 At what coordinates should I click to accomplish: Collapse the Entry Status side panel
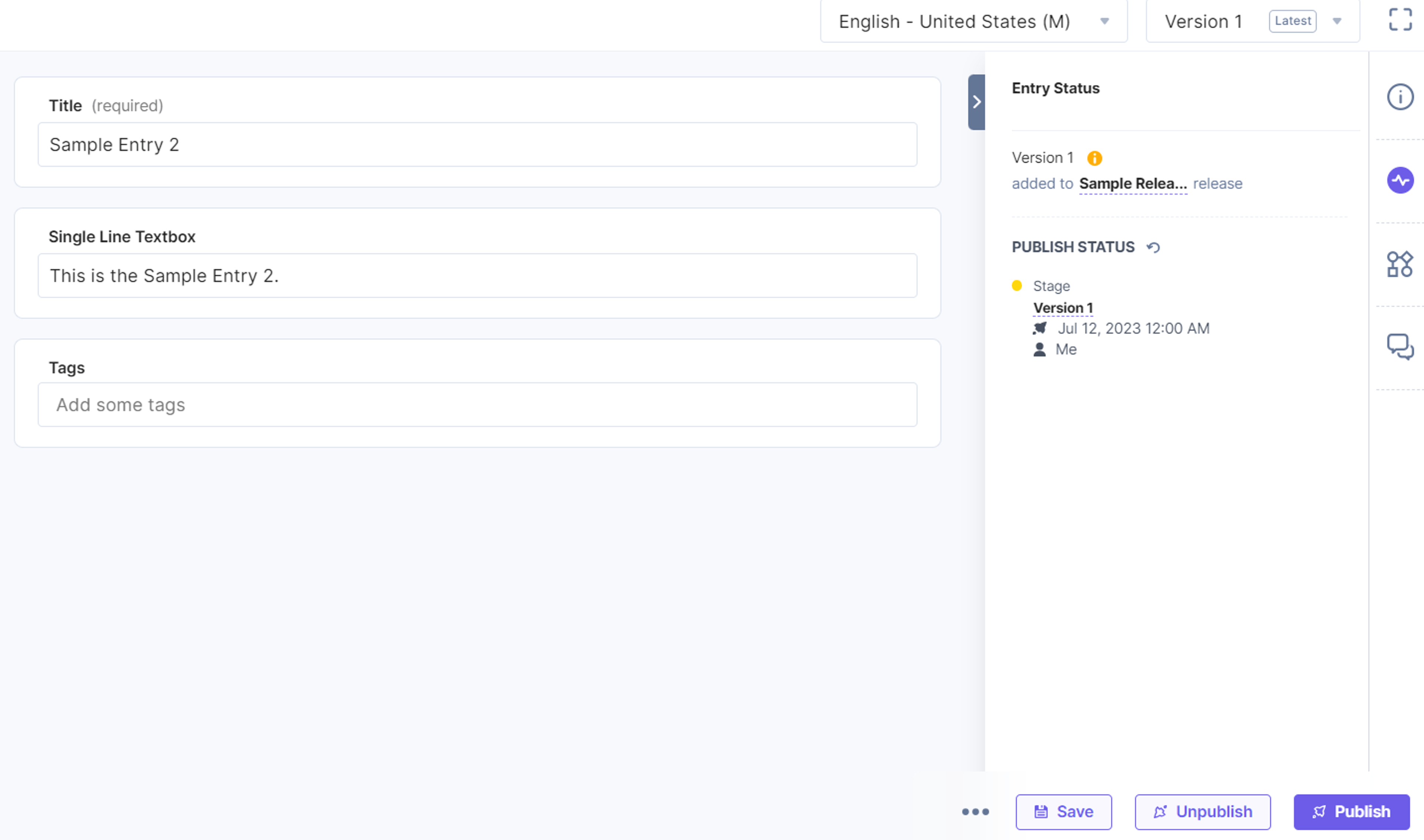[x=976, y=102]
